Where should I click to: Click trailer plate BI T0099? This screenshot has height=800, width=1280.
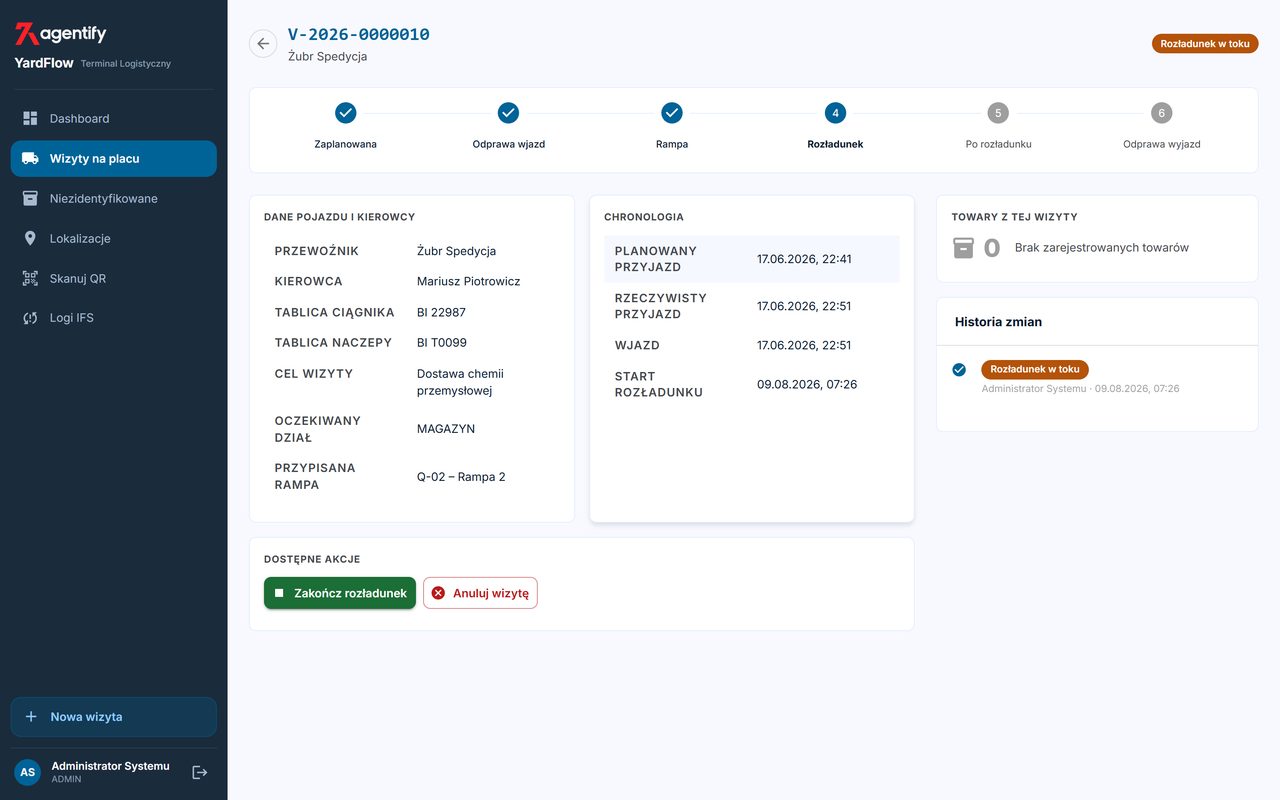pos(442,342)
